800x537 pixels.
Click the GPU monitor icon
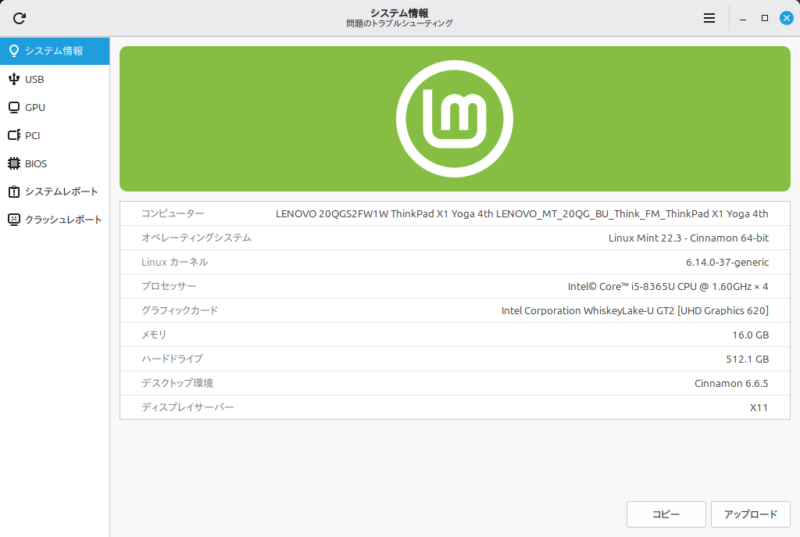14,107
